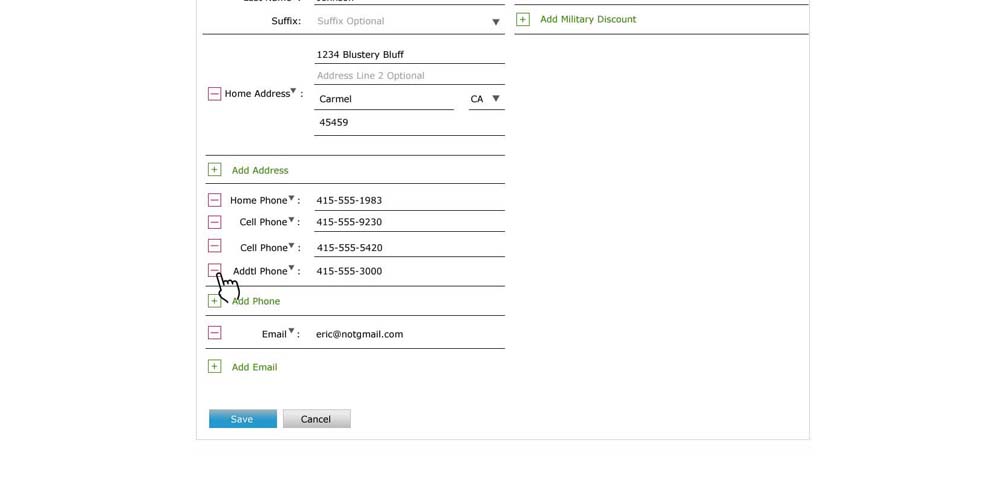The image size is (1000, 500).
Task: Click the Add Military Discount link
Action: (x=588, y=19)
